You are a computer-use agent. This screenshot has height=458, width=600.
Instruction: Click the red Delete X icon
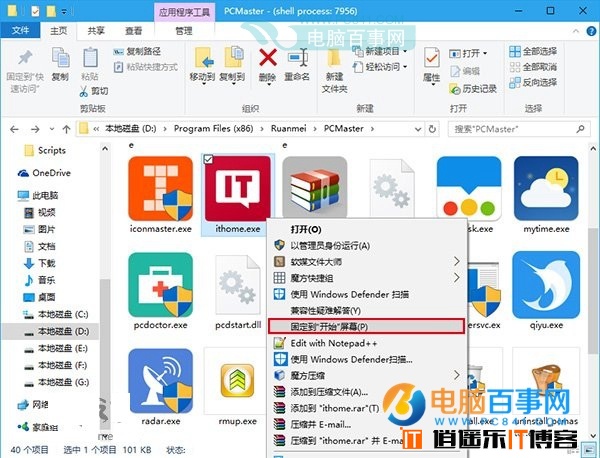tap(267, 58)
